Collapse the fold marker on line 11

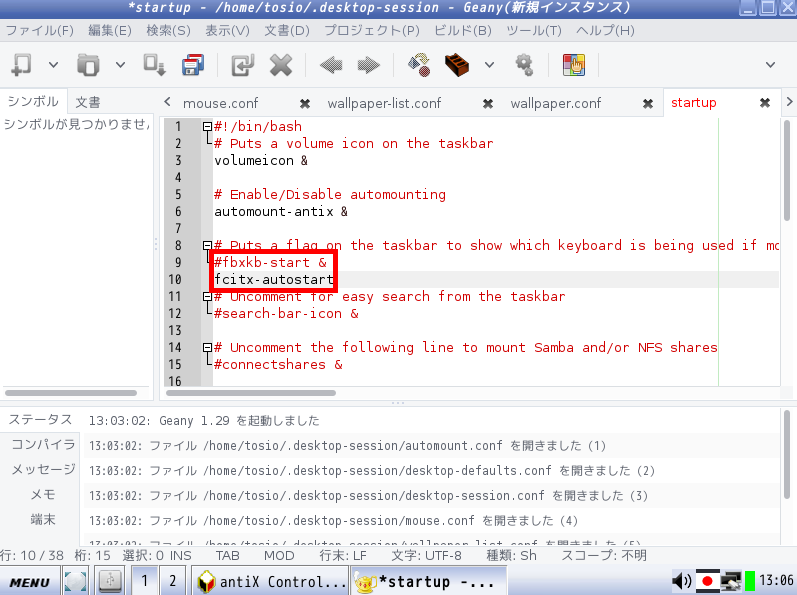207,296
